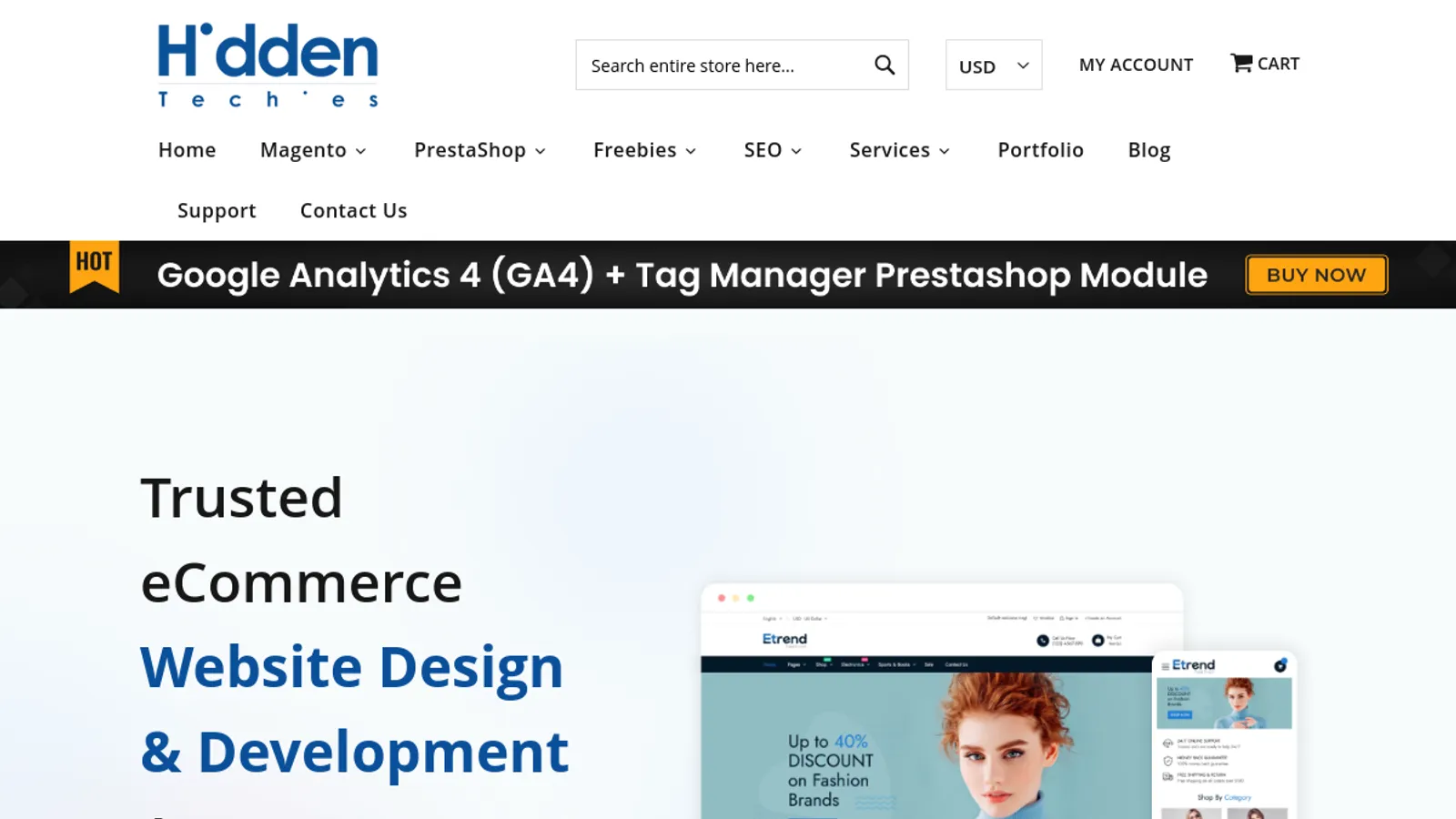Expand the Freebies menu
The height and width of the screenshot is (819, 1456).
(644, 150)
